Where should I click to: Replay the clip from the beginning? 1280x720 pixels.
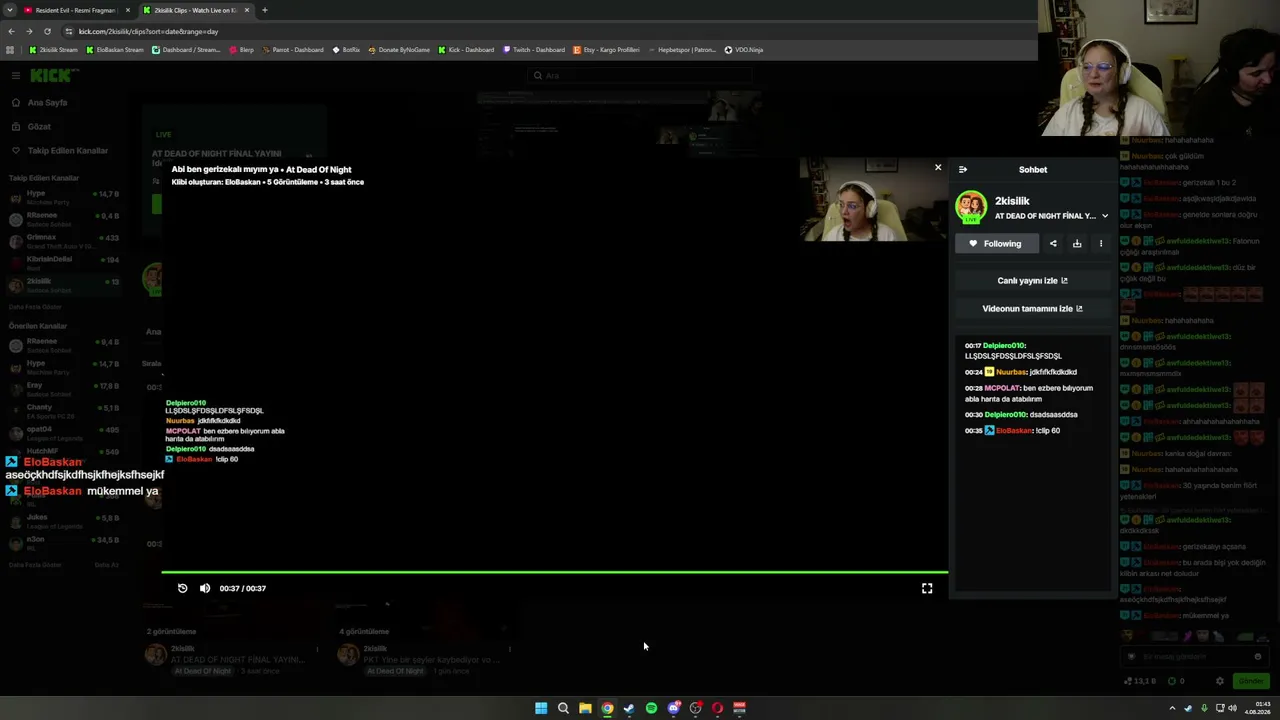[x=182, y=588]
